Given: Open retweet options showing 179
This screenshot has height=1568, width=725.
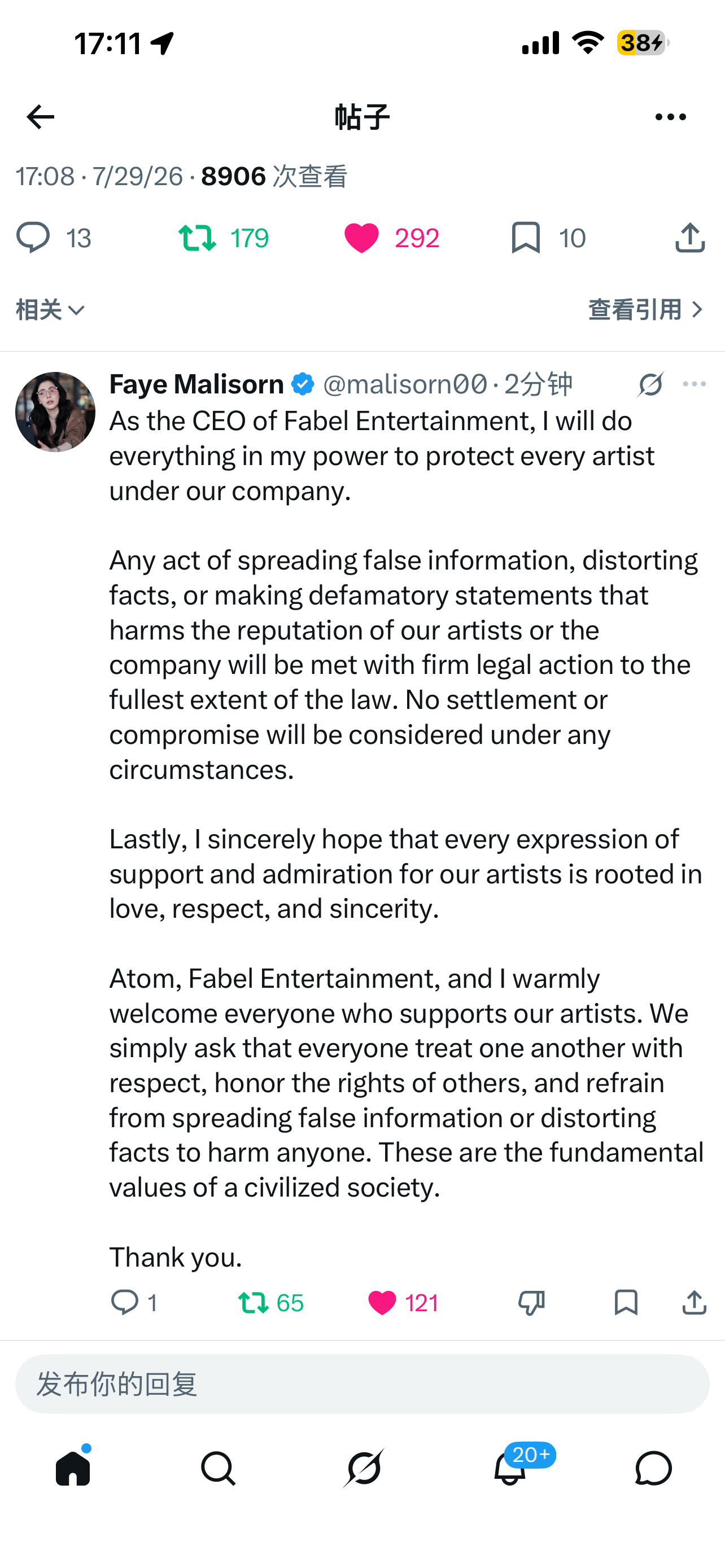Looking at the screenshot, I should 224,238.
